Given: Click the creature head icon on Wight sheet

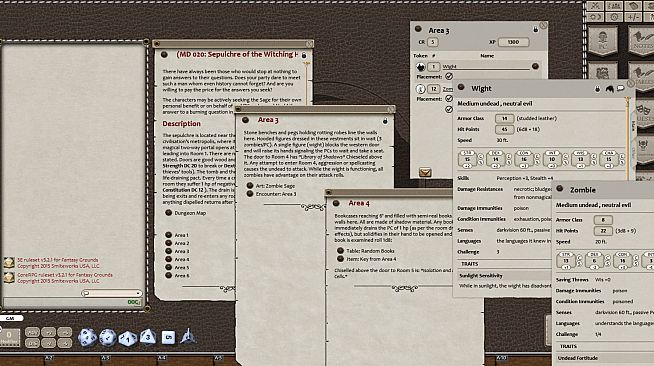Looking at the screenshot, I should [609, 89].
